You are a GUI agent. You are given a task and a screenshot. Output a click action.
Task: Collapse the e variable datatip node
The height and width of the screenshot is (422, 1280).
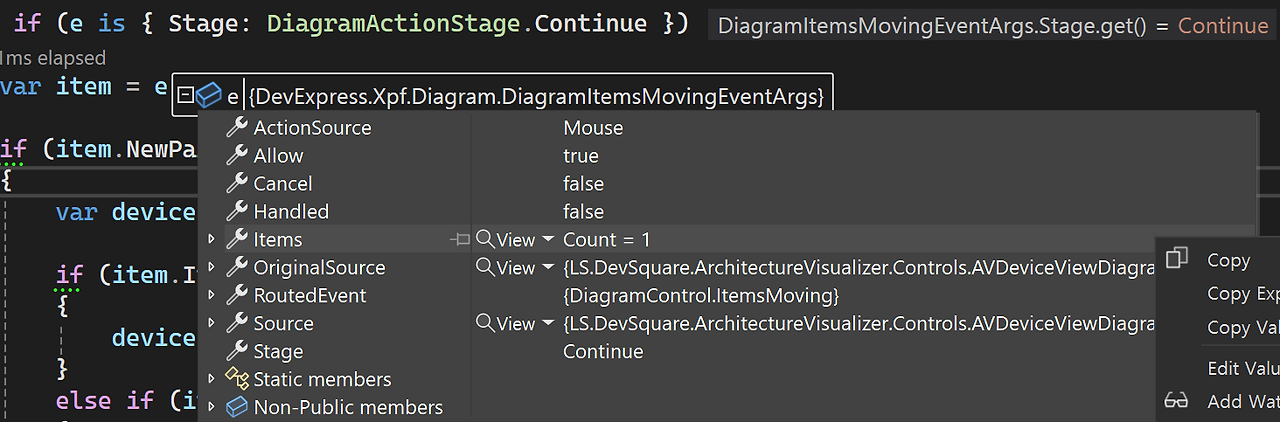coord(185,95)
